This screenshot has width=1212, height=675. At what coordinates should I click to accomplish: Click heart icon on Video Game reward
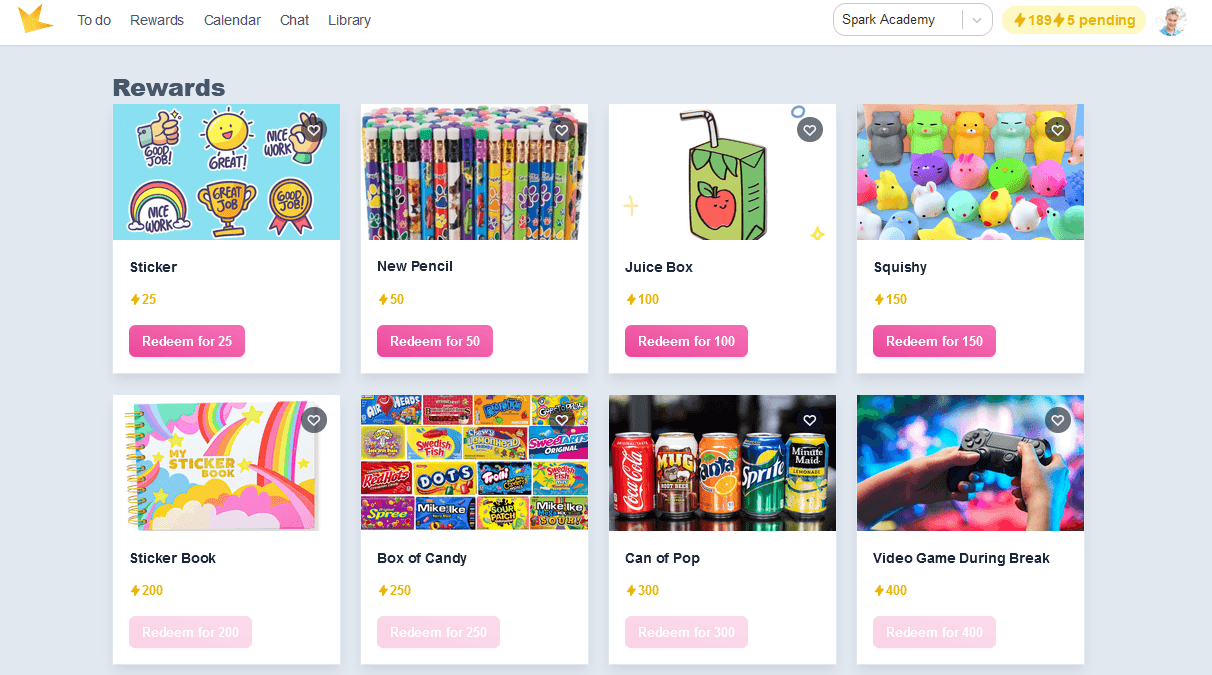coord(1058,421)
